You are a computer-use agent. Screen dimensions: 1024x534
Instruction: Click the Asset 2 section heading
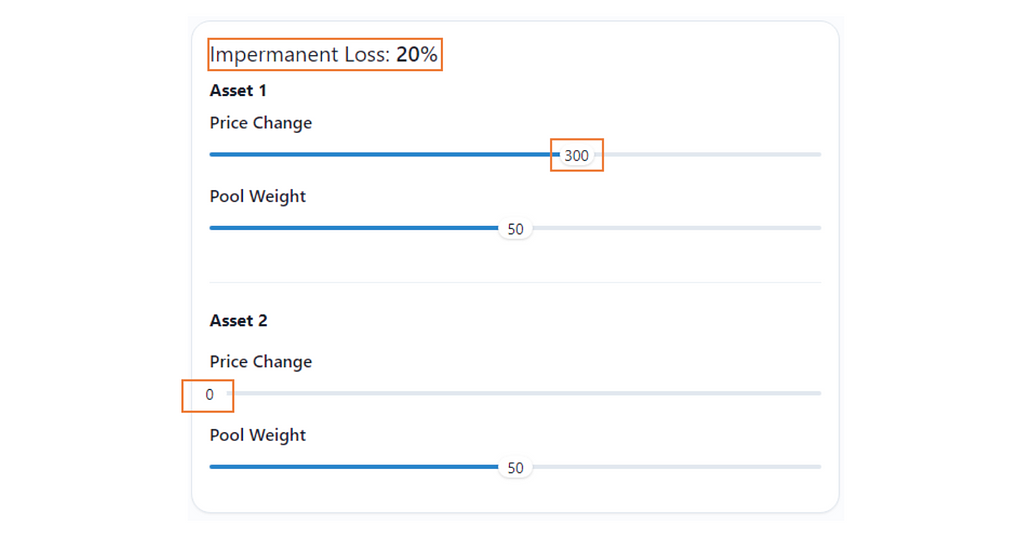click(x=238, y=321)
